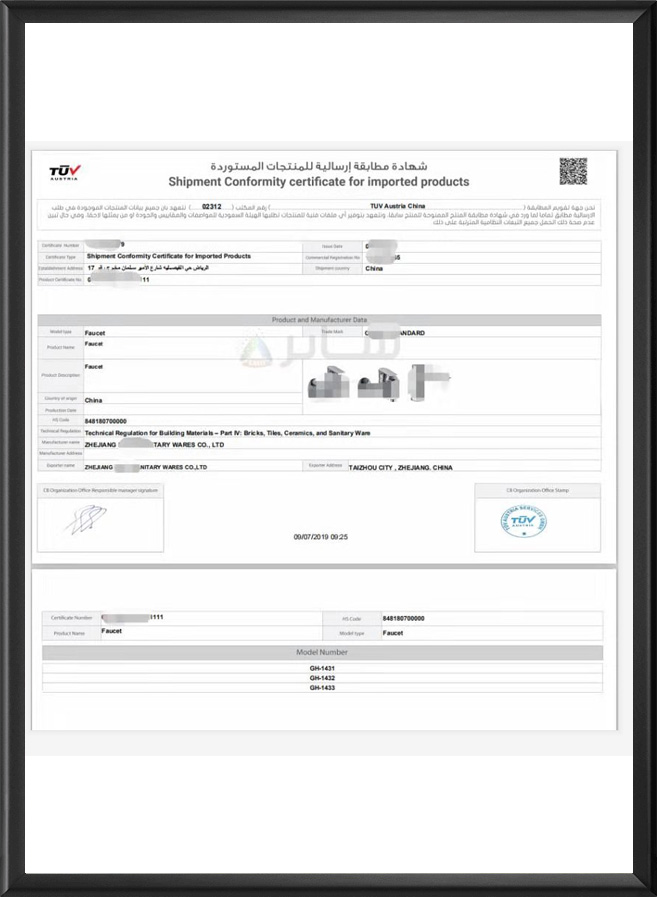Click the 'Model Number' section header
657x897 pixels.
322,652
